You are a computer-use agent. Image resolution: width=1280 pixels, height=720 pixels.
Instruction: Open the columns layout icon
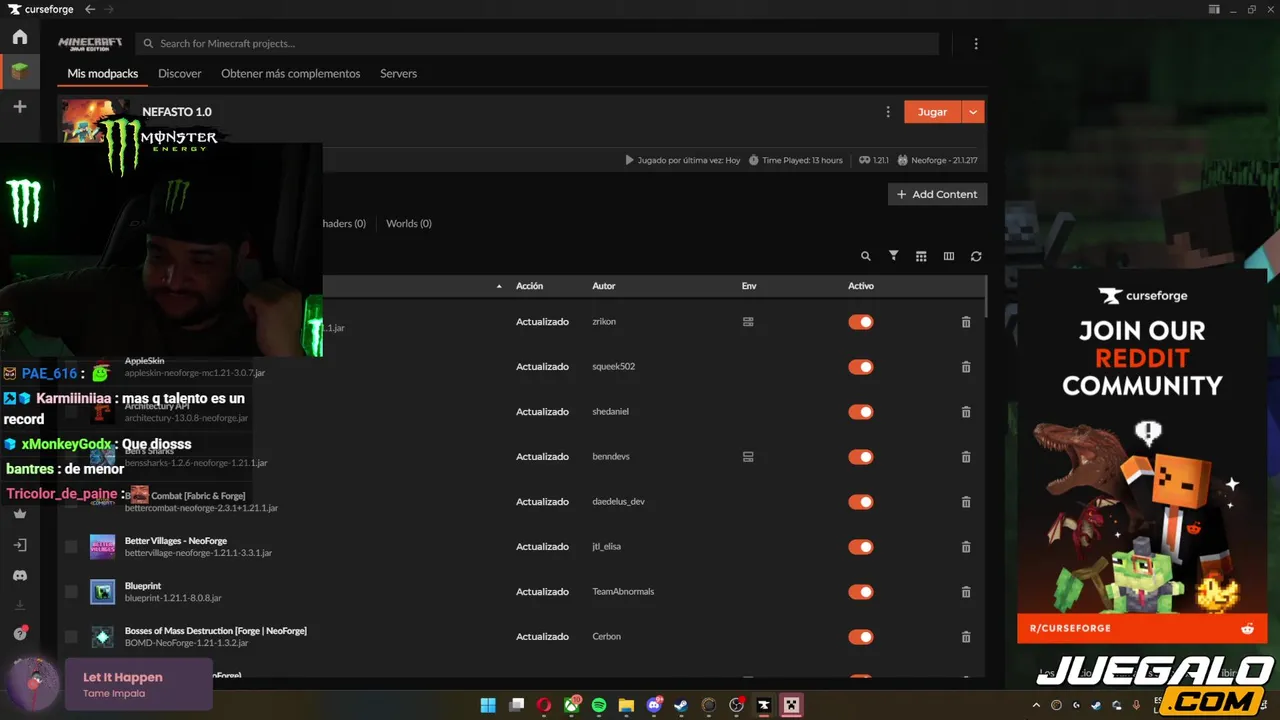[949, 256]
